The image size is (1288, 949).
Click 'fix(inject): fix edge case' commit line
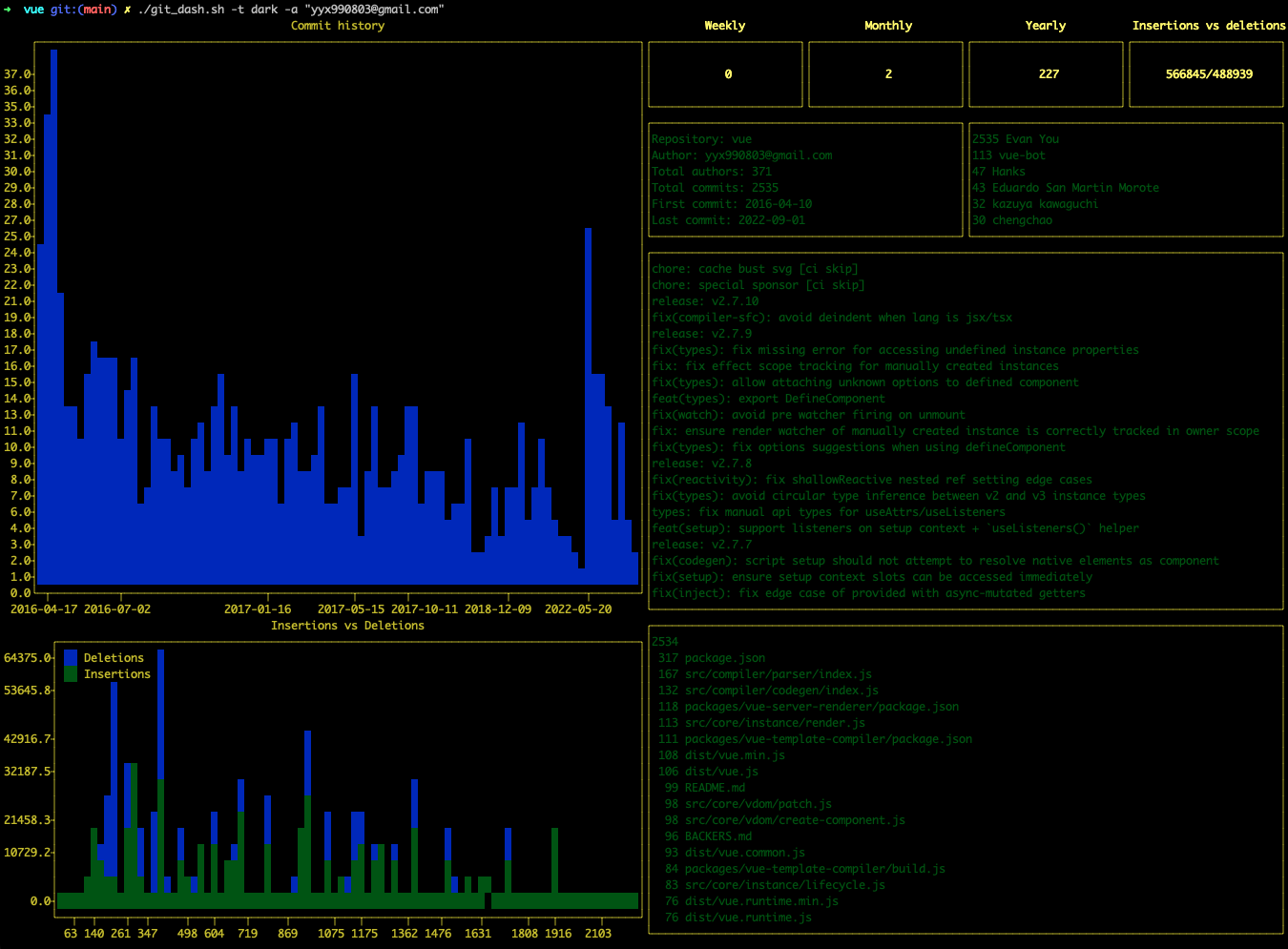click(868, 593)
